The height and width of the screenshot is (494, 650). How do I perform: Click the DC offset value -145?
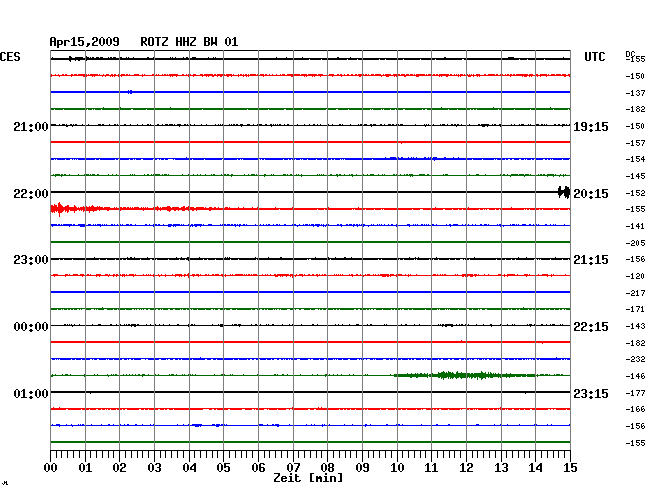(635, 176)
